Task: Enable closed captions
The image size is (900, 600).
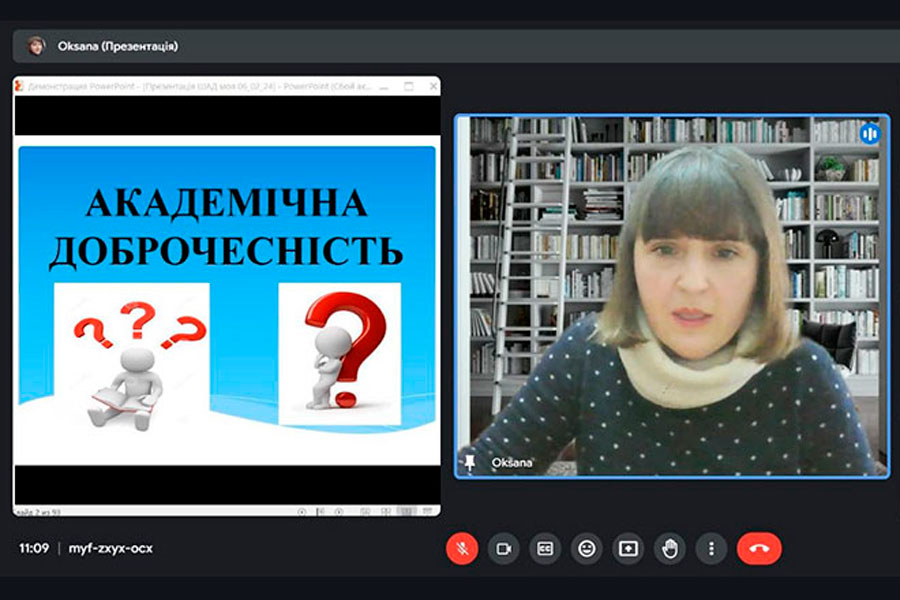Action: [545, 549]
